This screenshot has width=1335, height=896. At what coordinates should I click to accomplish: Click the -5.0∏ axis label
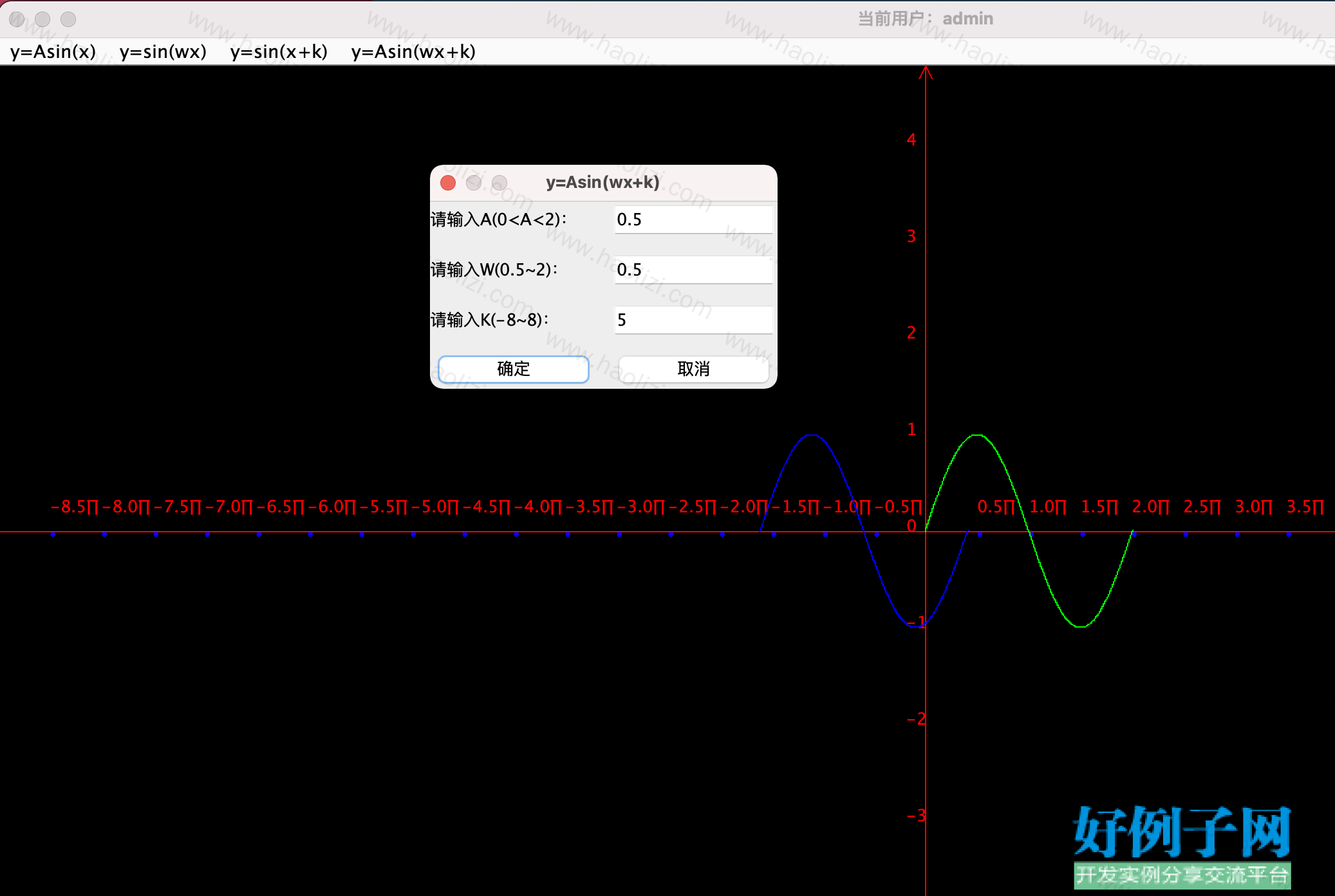[435, 507]
